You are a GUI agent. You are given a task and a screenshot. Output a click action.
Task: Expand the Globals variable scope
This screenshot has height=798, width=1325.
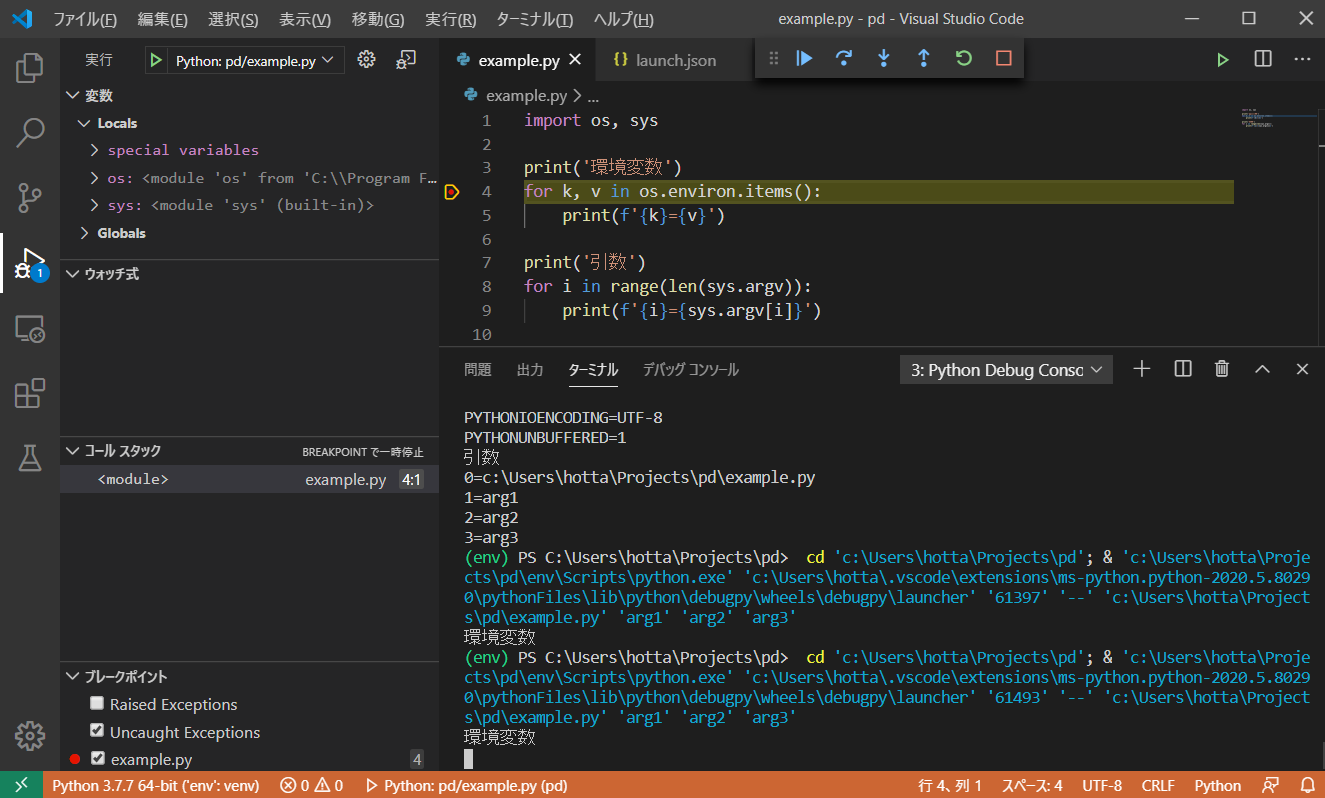86,233
